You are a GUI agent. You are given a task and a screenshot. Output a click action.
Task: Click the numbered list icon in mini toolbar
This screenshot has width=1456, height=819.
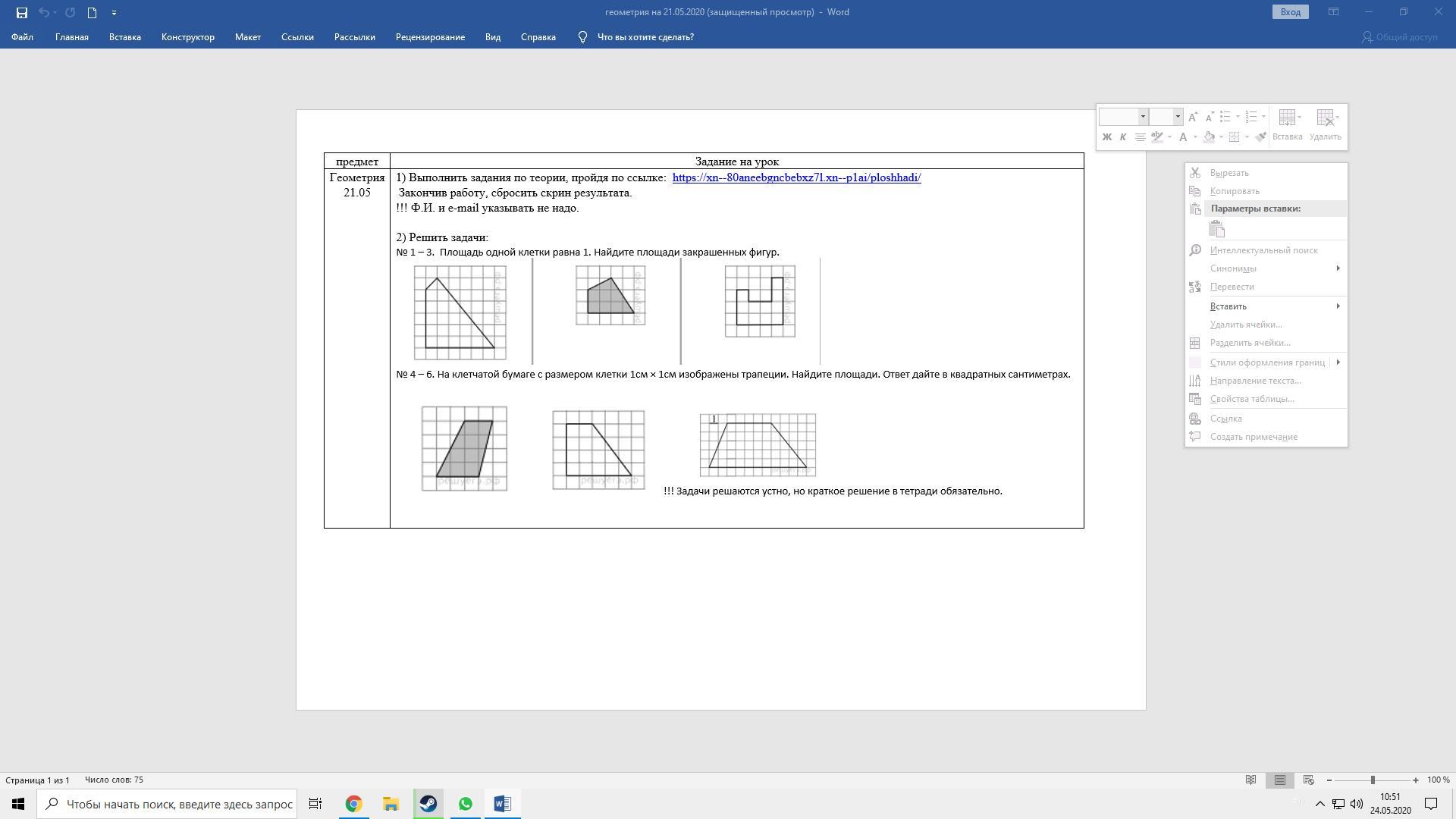(x=1251, y=117)
